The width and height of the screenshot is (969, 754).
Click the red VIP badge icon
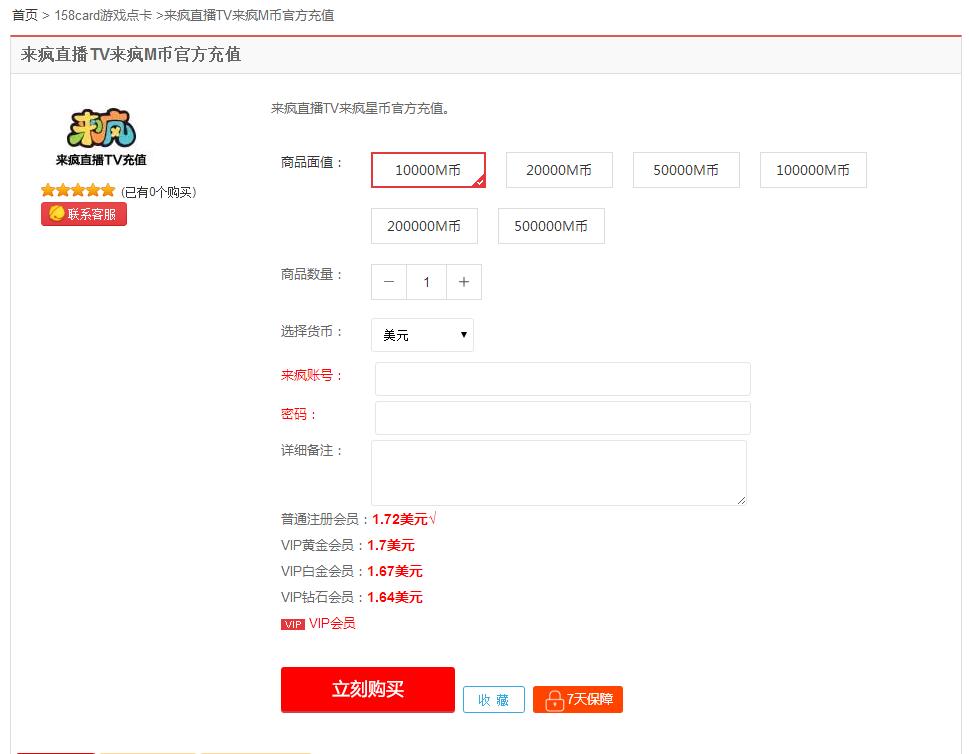[x=293, y=624]
